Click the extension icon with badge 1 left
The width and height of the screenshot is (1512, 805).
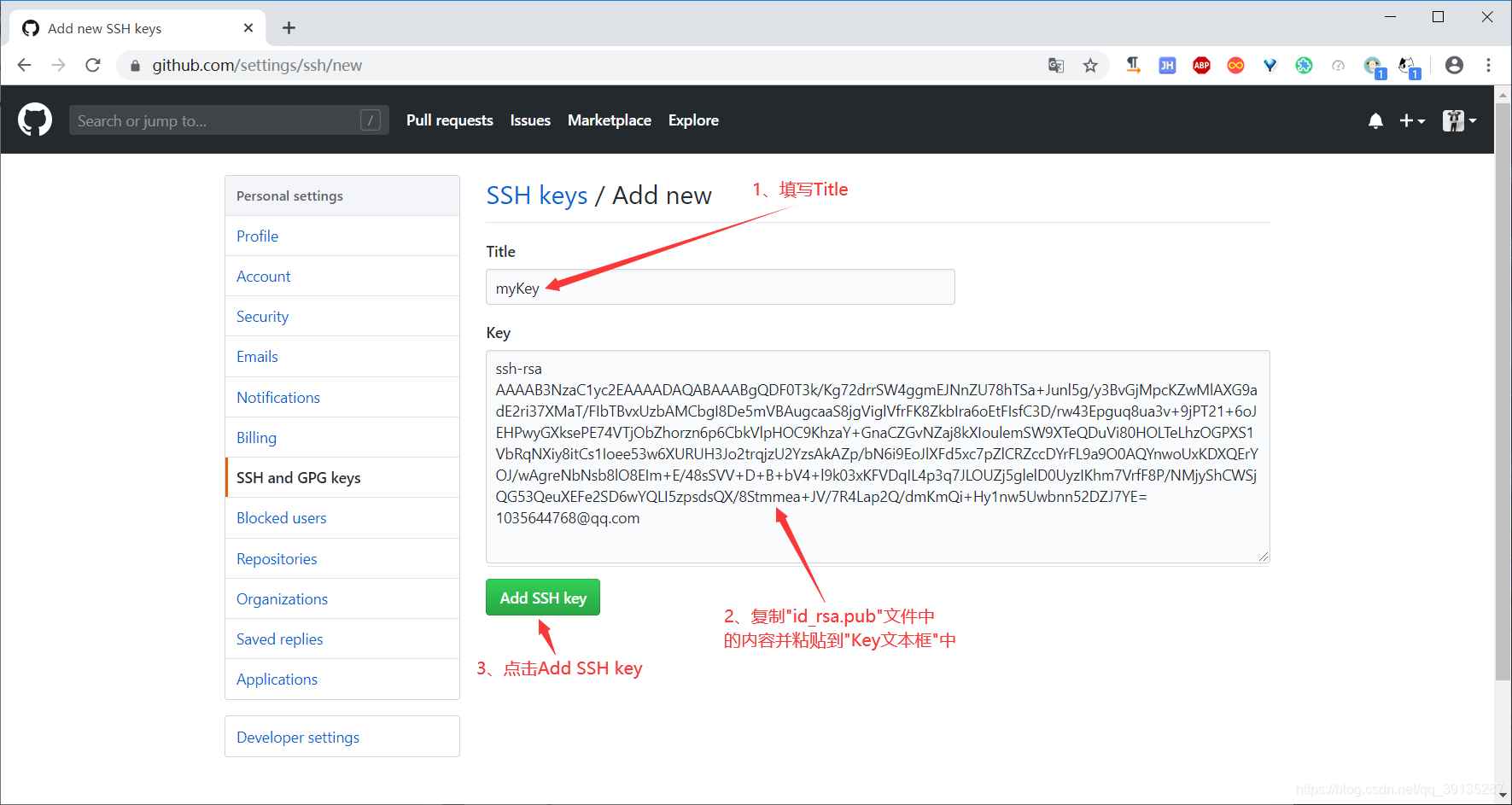(x=1374, y=67)
